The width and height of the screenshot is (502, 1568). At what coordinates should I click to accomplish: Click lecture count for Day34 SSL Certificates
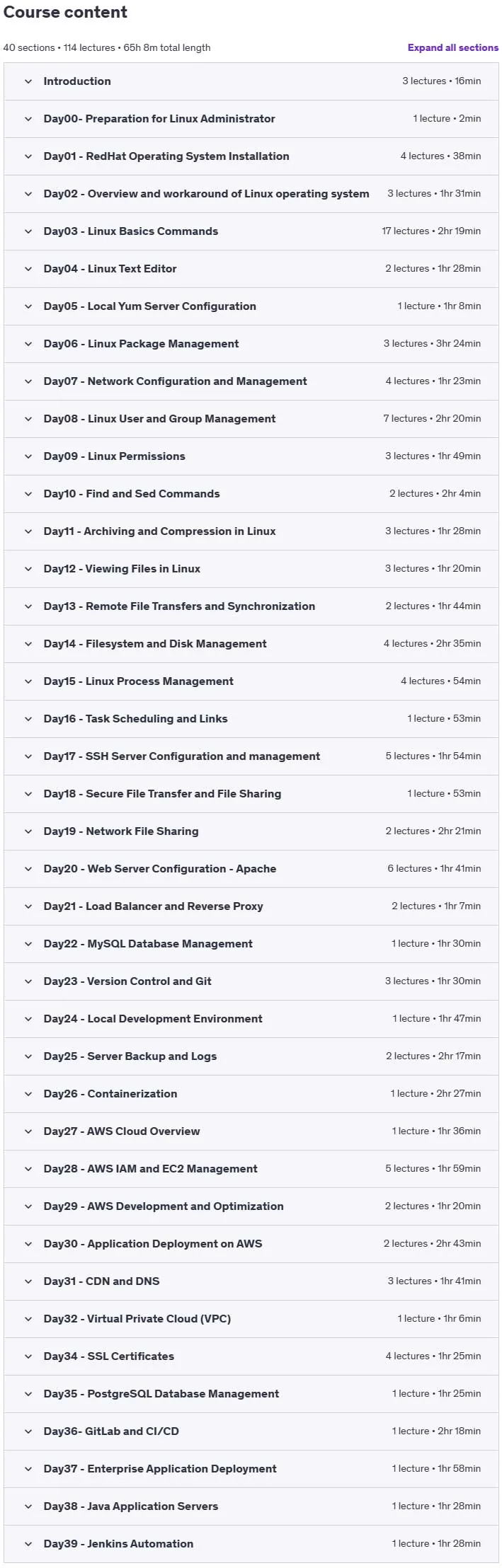tap(408, 1356)
